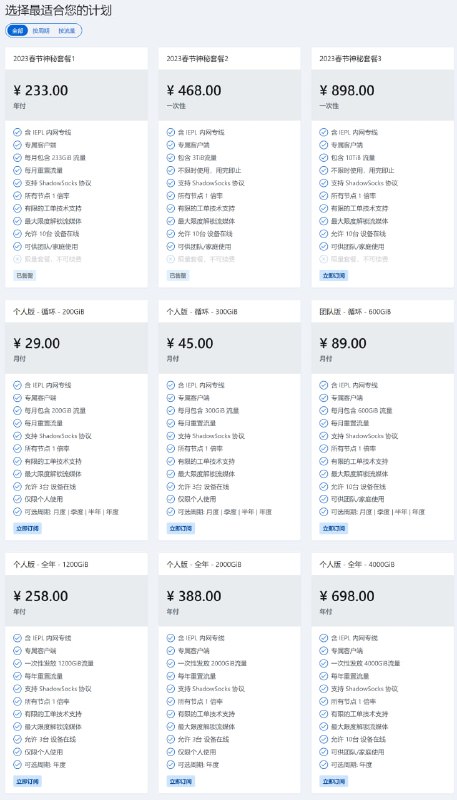Click 立即订阅 on the ¥29.00 monthly plan
The image size is (457, 800).
pos(28,529)
